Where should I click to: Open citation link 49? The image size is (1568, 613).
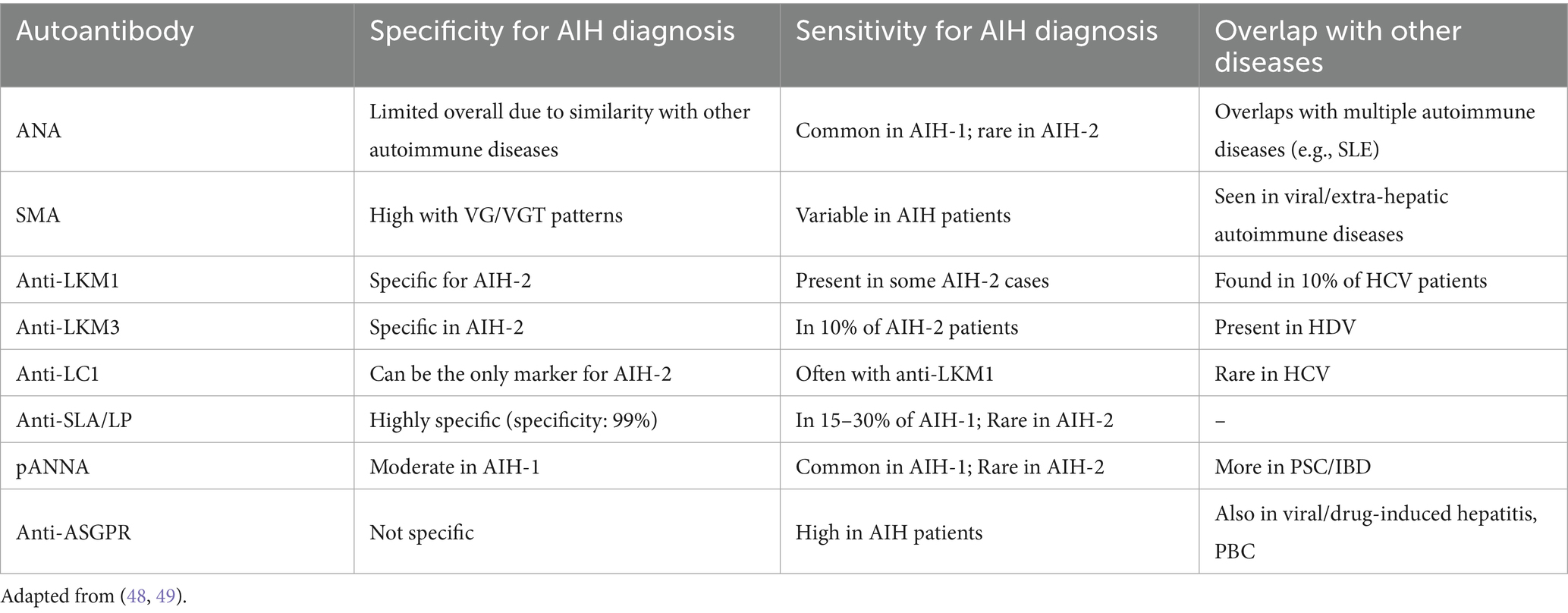(165, 596)
